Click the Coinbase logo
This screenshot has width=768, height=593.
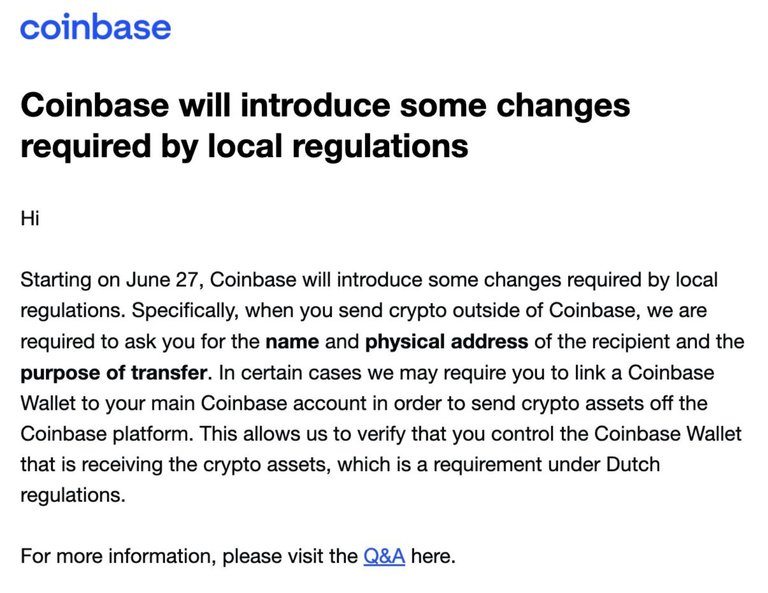[x=95, y=27]
